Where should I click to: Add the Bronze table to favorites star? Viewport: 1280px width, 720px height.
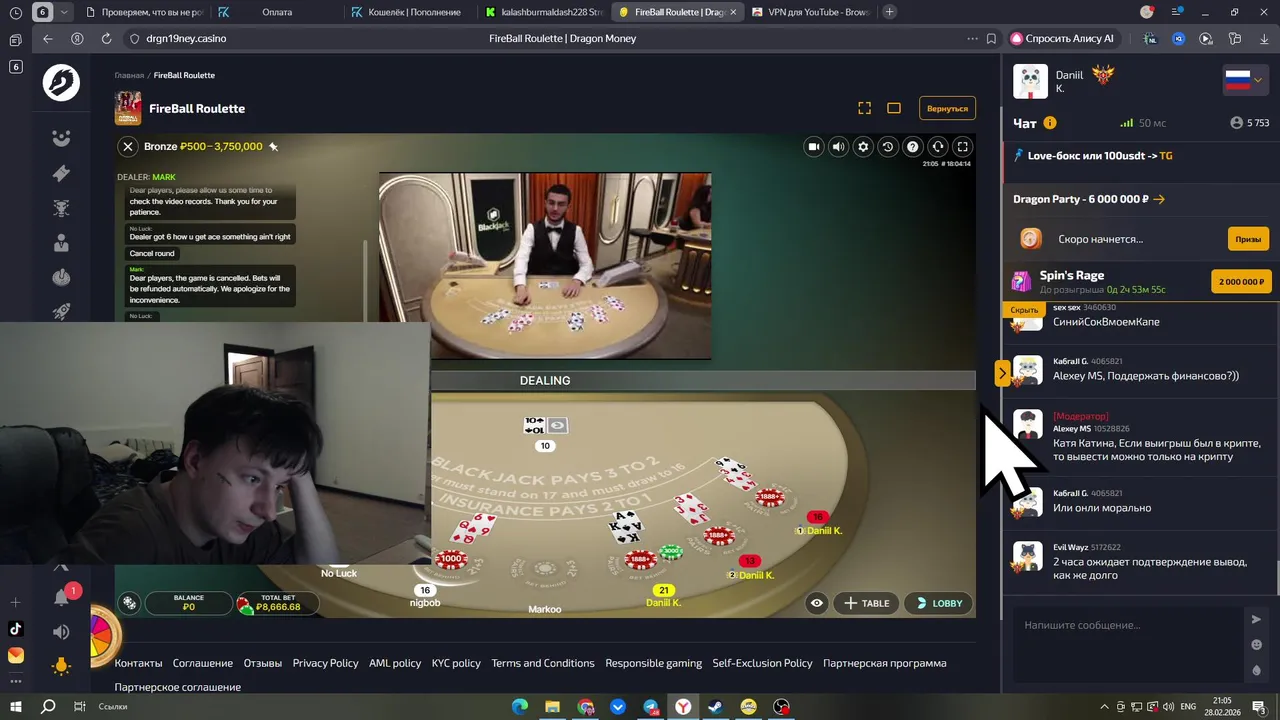pos(273,147)
